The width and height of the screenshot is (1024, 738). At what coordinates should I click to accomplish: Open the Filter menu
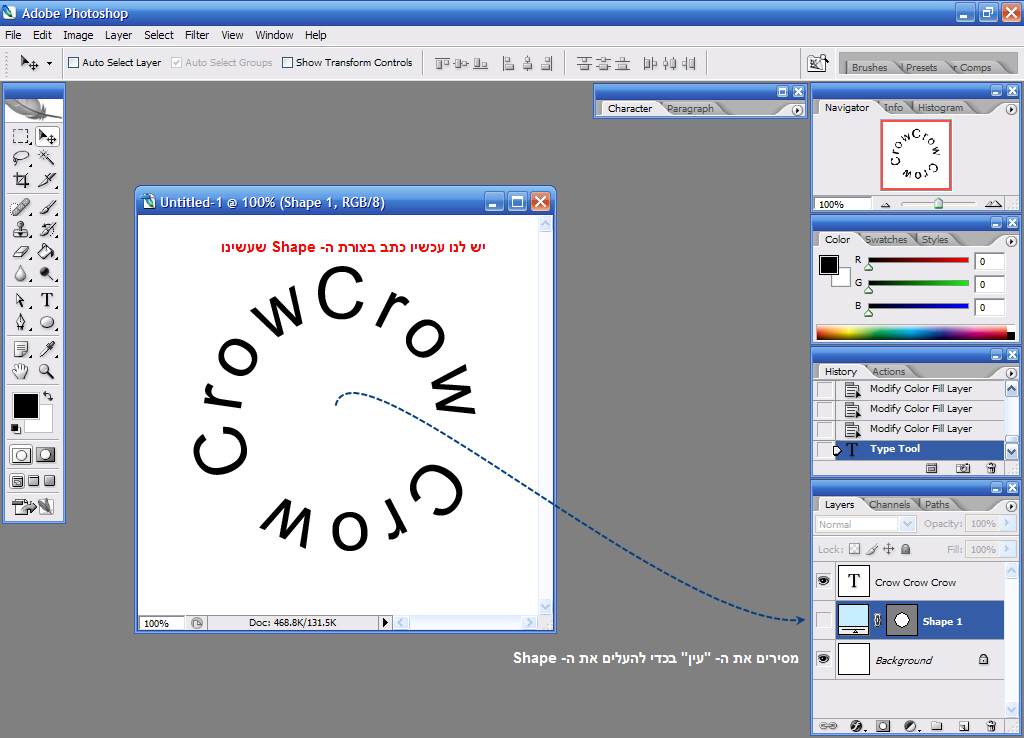tap(197, 35)
